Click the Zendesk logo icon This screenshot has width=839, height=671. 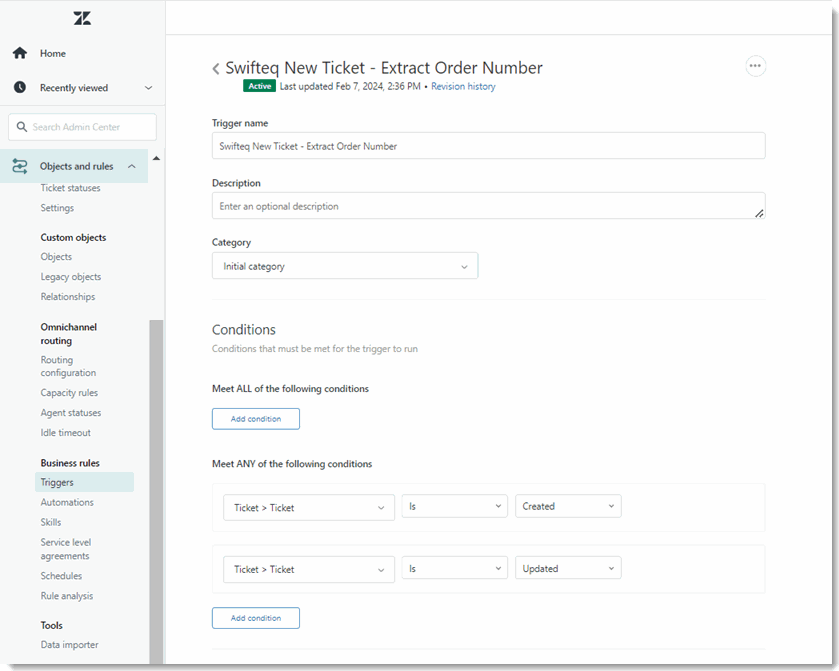82,18
